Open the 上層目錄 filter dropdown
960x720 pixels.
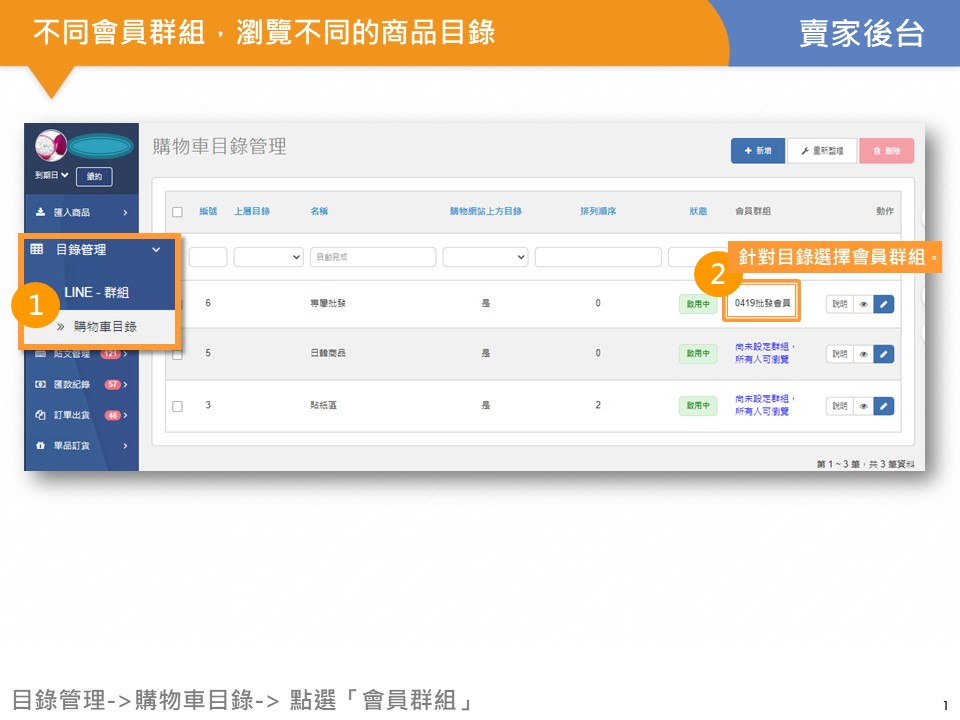[x=268, y=257]
